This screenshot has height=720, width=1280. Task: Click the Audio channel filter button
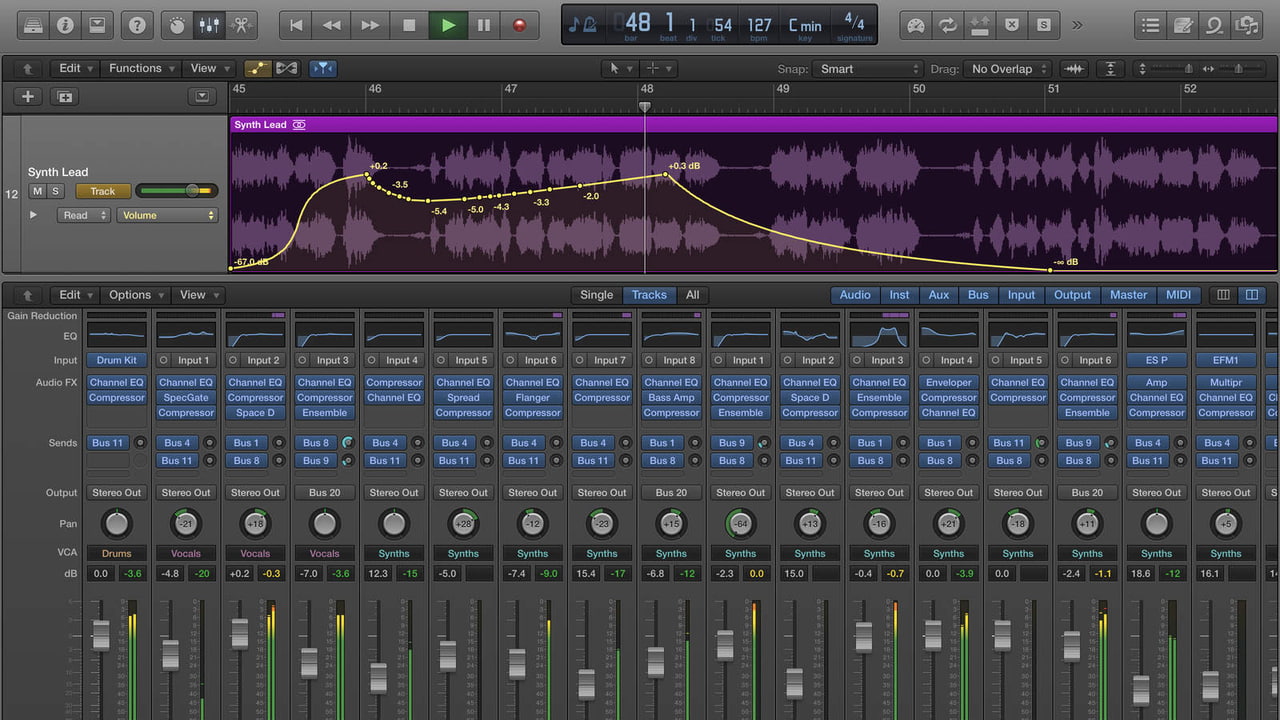(x=855, y=295)
